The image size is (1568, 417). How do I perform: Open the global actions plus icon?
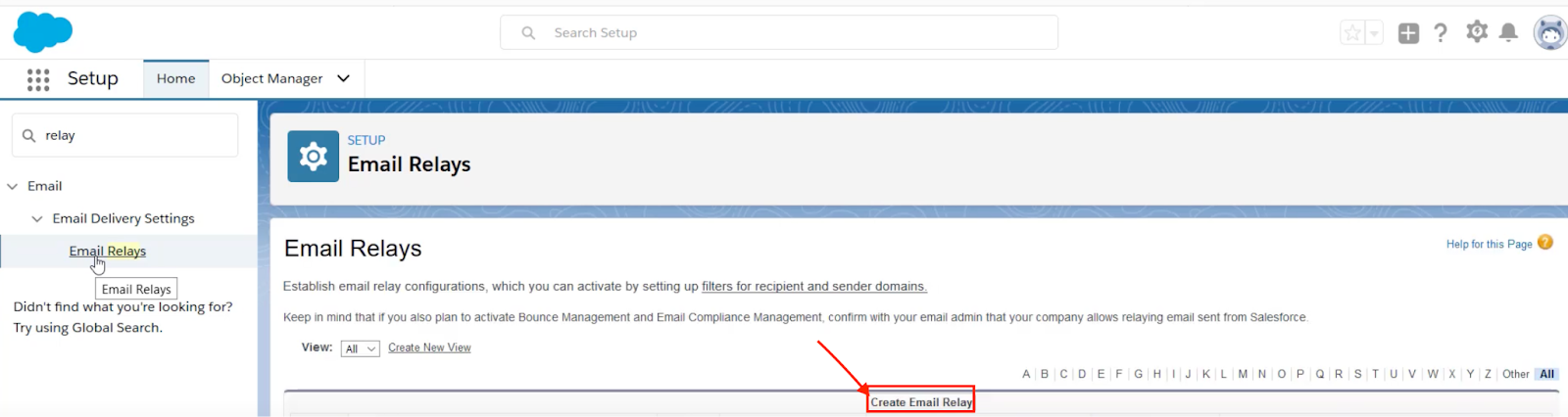(1408, 33)
